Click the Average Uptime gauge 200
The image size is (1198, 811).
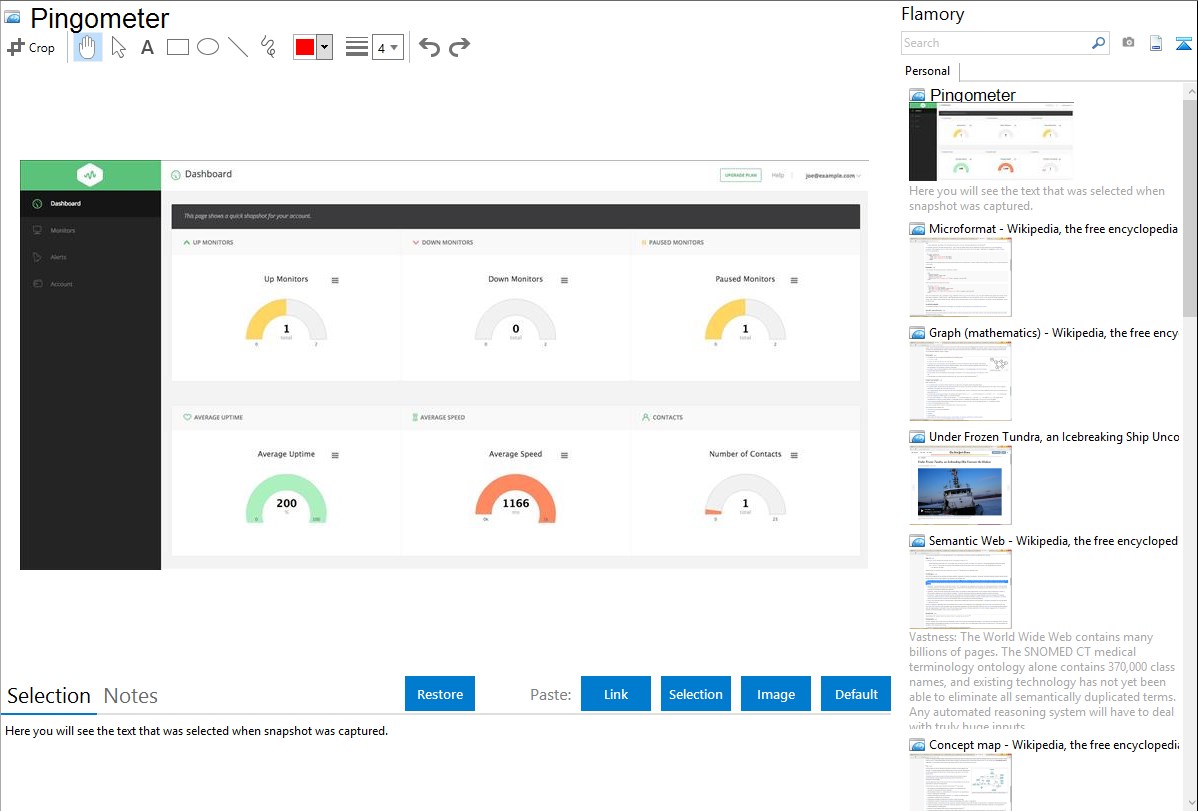(x=287, y=498)
